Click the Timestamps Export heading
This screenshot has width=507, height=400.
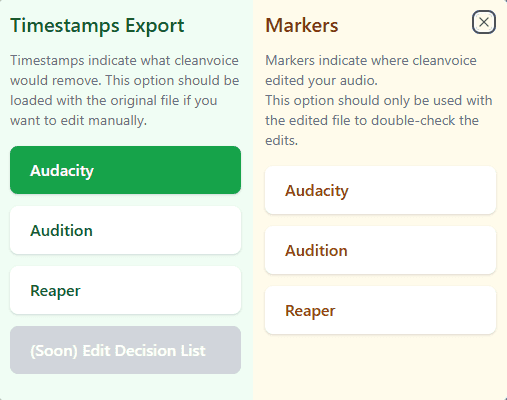tap(97, 26)
